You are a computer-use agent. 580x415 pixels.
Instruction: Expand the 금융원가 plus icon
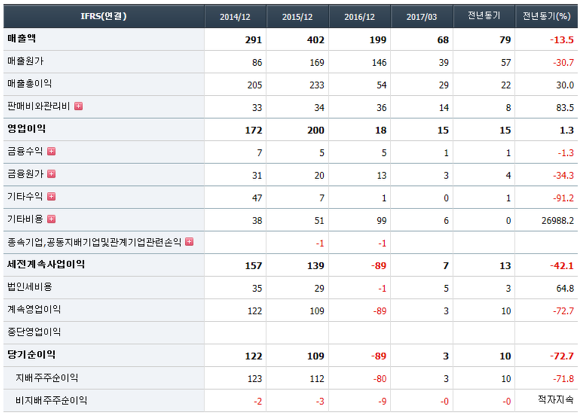point(51,174)
